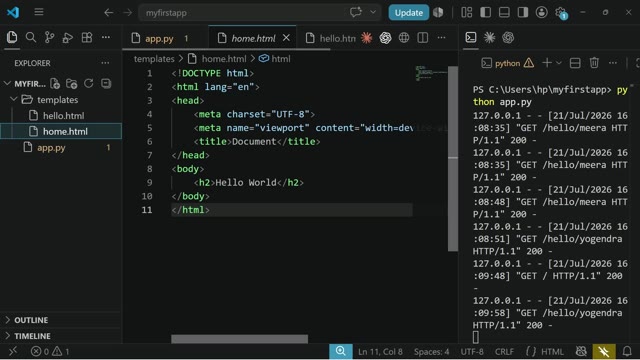Viewport: 640px width, 360px height.
Task: Expand the chat dropdown arrow
Action: click(373, 12)
